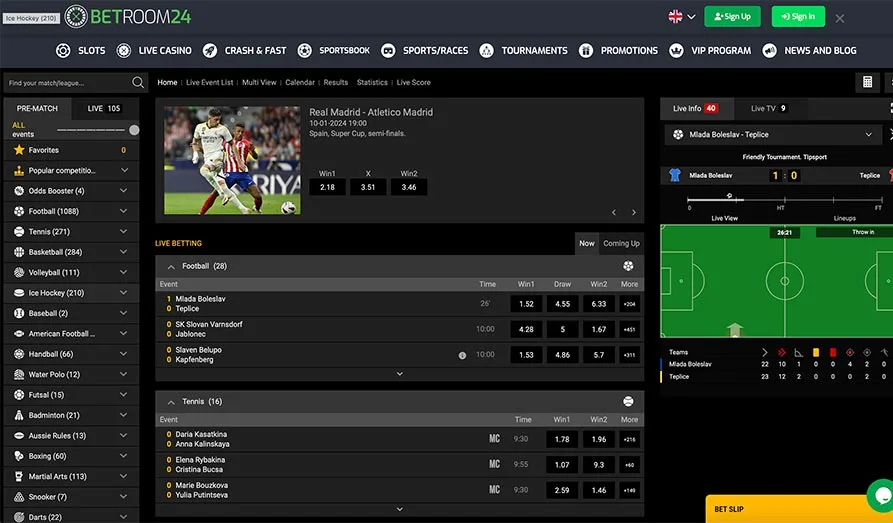This screenshot has height=523, width=893.
Task: Click the Ice Hockey puck icon in sidebar
Action: point(19,293)
